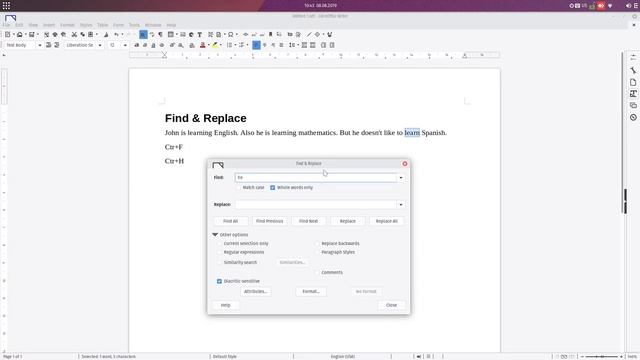Open sidebar Styles panel icon
Screen dimensions: 640x360
click(x=633, y=94)
